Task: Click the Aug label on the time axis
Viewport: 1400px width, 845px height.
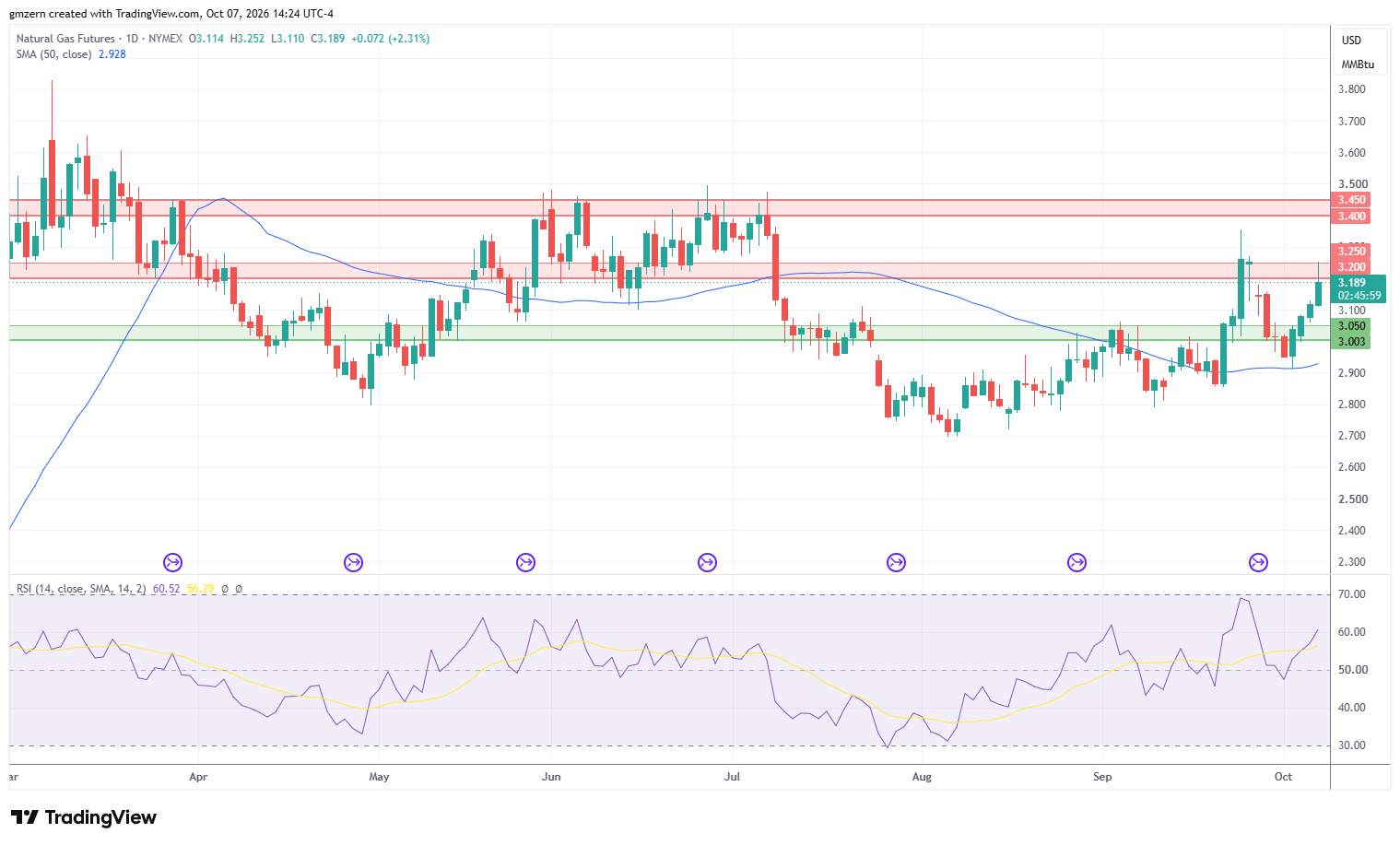Action: pos(922,777)
